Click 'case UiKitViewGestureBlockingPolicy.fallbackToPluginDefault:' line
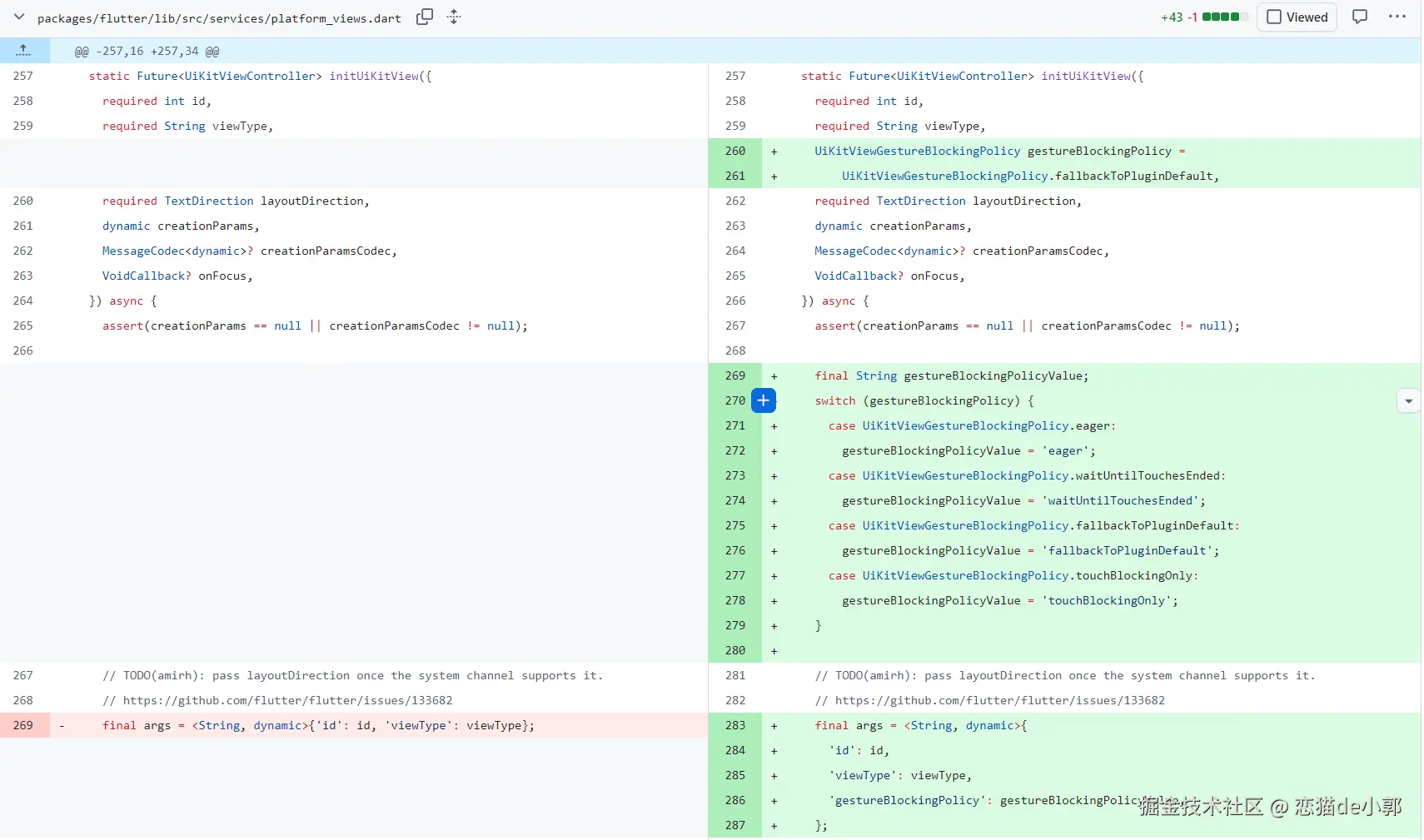 (1033, 525)
